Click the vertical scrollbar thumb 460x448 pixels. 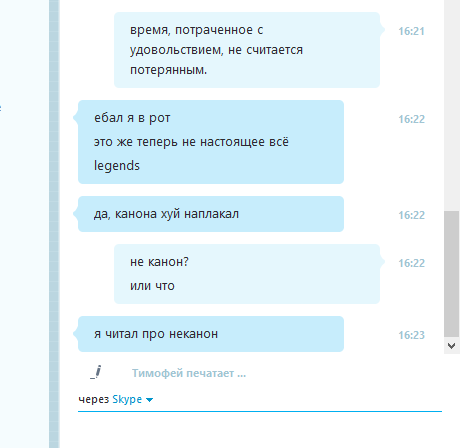452,274
